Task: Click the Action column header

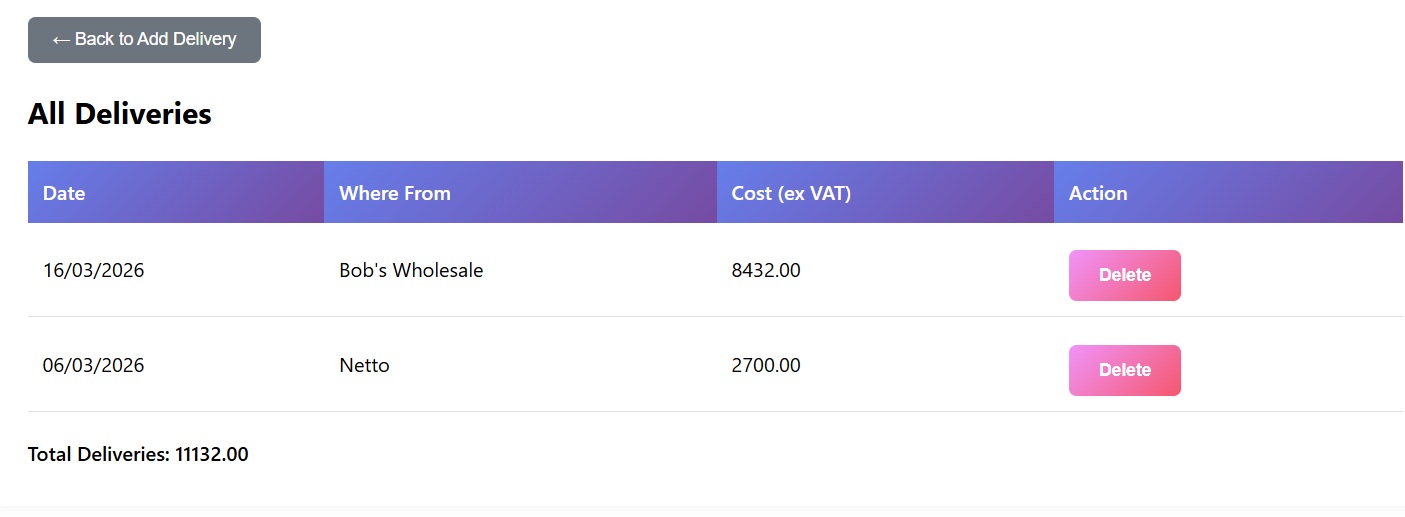Action: point(1098,193)
